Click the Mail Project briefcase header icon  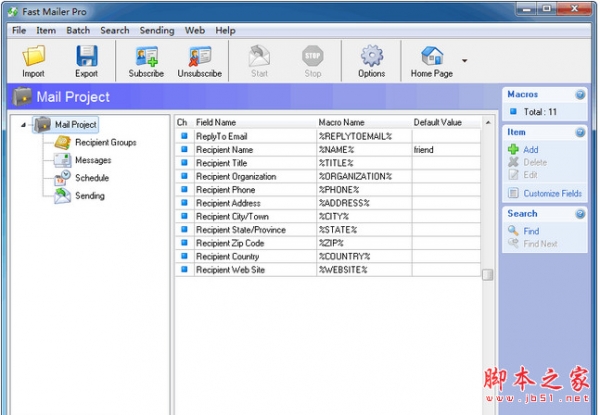click(22, 96)
